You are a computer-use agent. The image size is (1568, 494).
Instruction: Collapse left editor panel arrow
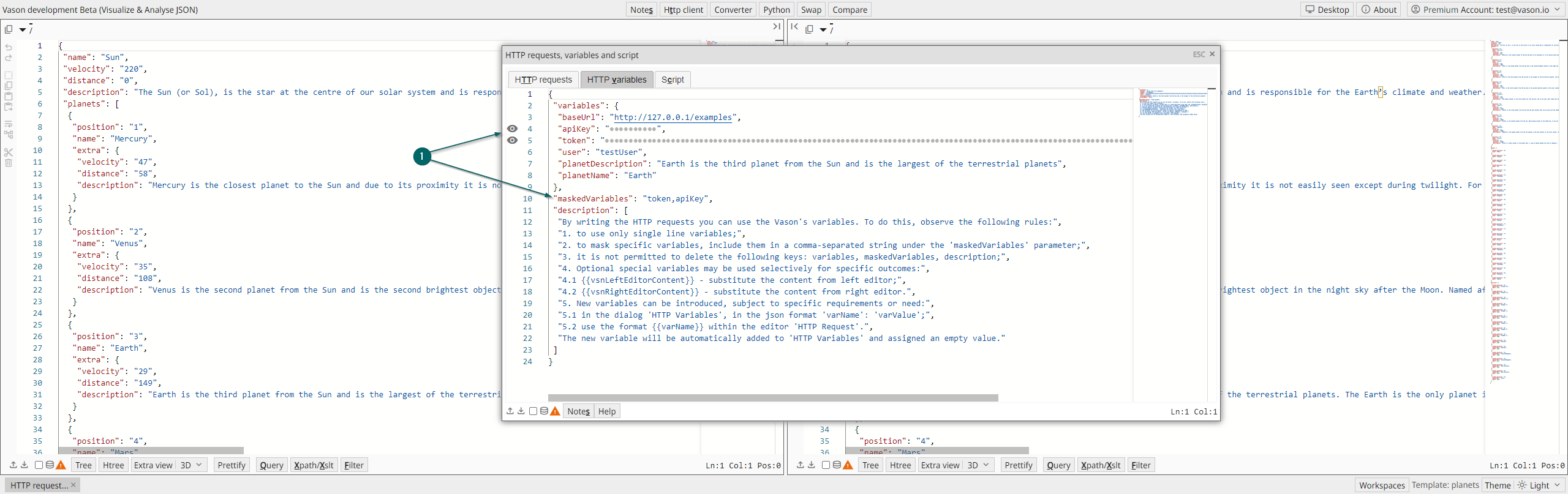777,26
